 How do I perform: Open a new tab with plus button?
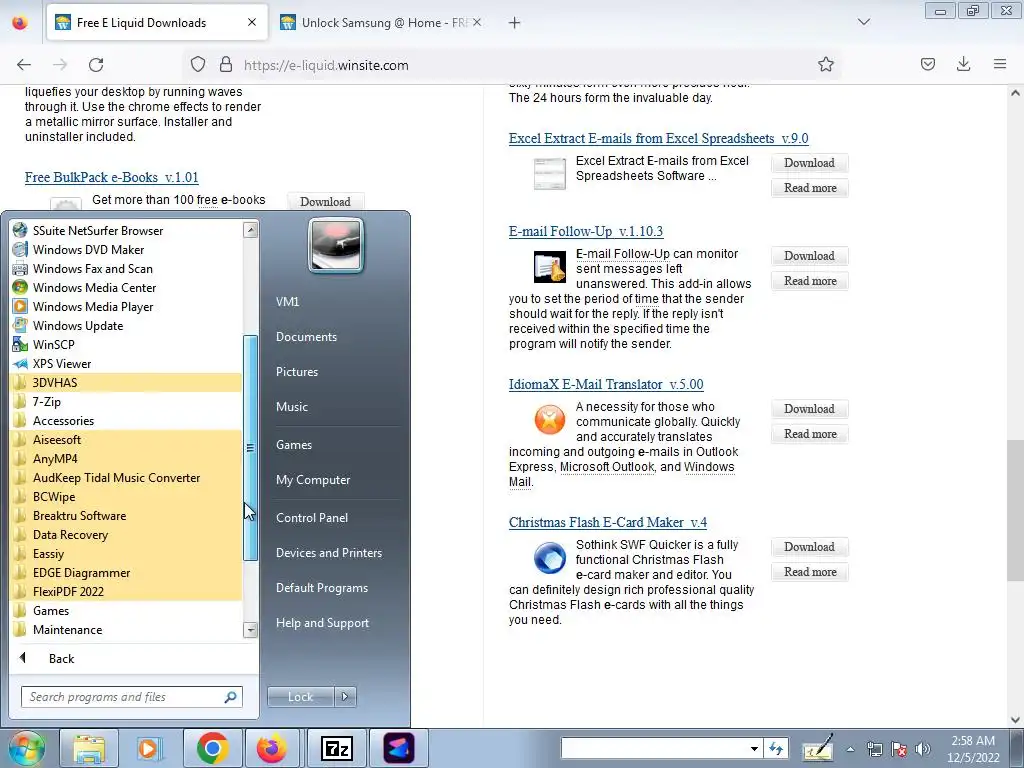pyautogui.click(x=515, y=23)
